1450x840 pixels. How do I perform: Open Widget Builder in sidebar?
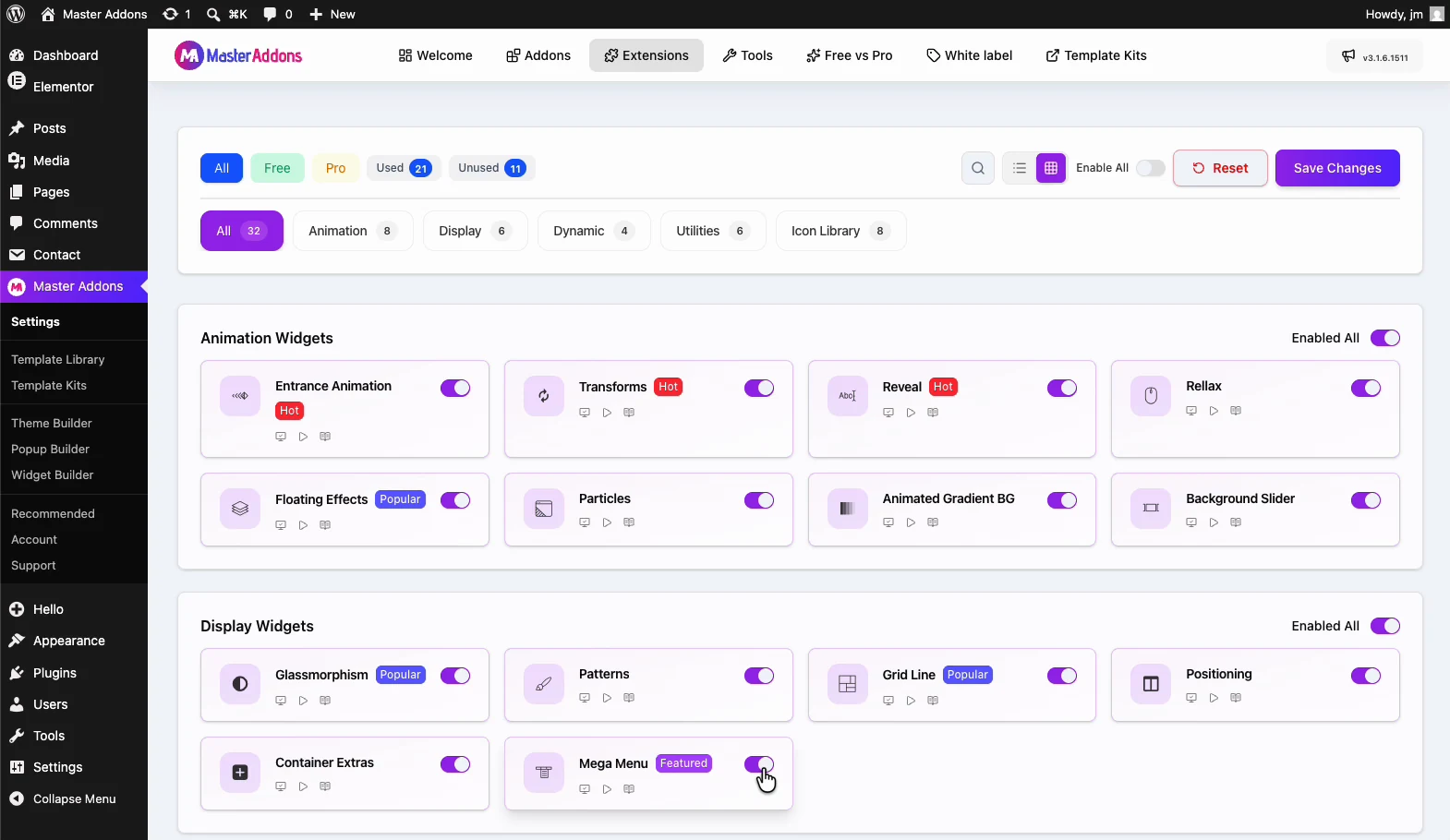click(x=53, y=474)
